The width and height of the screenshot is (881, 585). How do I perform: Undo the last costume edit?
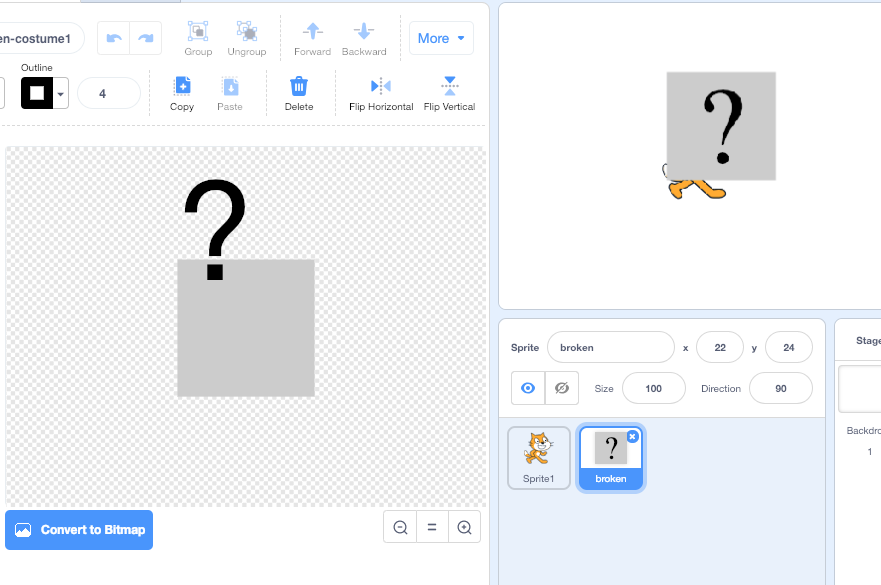113,38
